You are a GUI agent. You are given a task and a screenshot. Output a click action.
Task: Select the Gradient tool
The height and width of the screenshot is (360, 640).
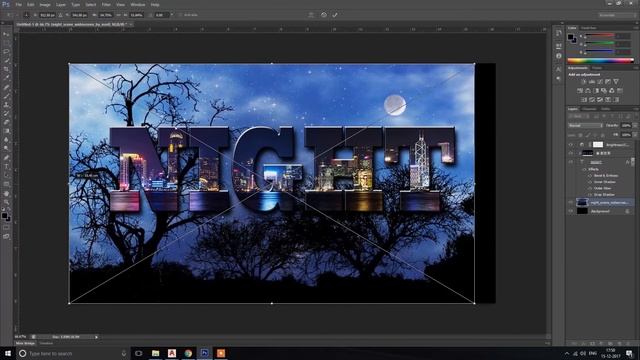tap(6, 131)
